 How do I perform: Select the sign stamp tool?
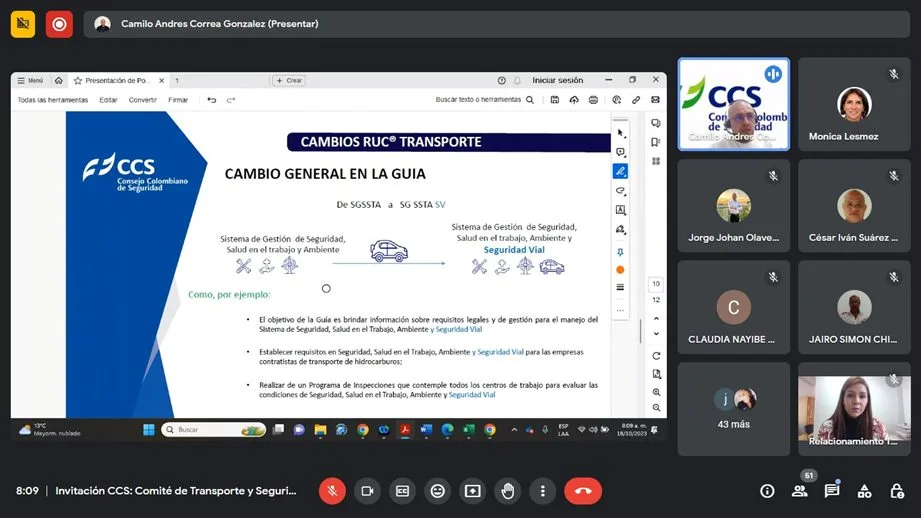tap(621, 230)
